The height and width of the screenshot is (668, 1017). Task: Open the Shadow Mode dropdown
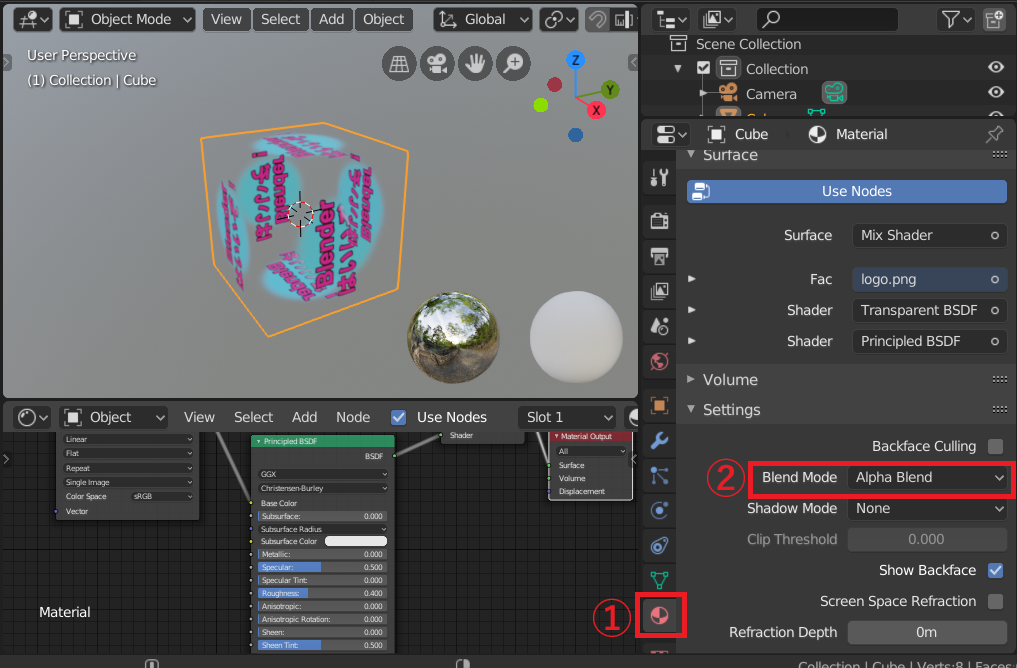point(927,508)
